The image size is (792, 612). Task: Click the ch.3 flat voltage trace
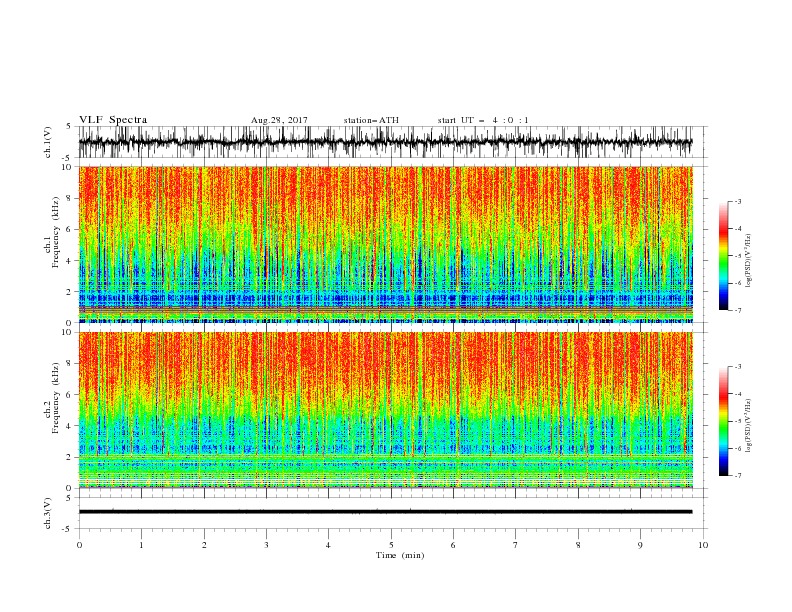tap(385, 512)
